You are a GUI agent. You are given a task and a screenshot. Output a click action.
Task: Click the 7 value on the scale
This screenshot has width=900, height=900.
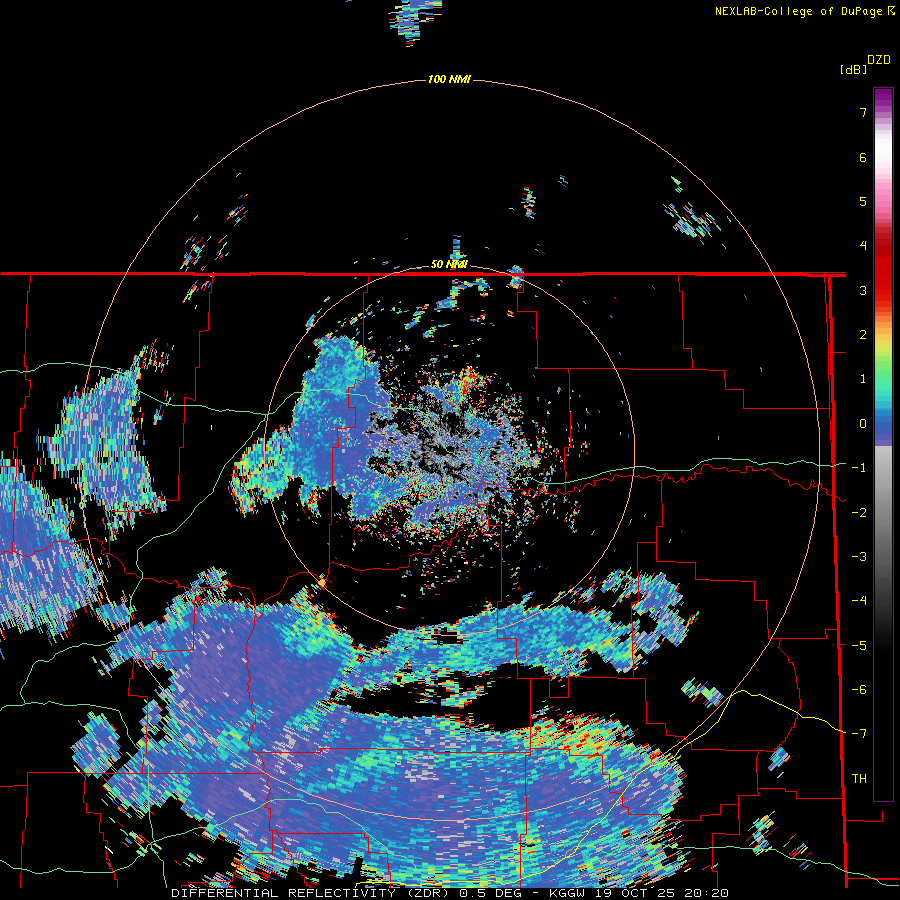(863, 112)
